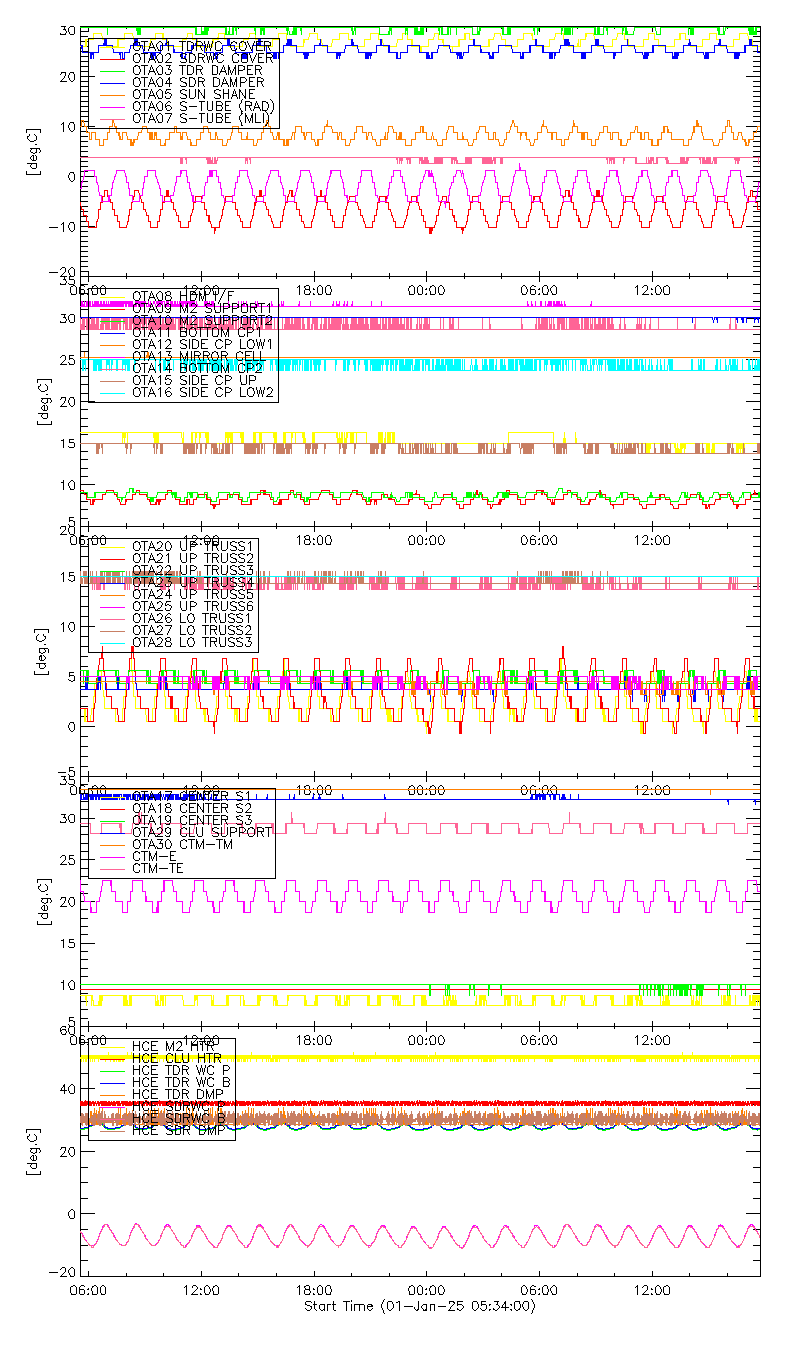800x1350 pixels.
Task: Click the 'OTA03 TDR DAMPER' legend entry
Action: pyautogui.click(x=197, y=70)
